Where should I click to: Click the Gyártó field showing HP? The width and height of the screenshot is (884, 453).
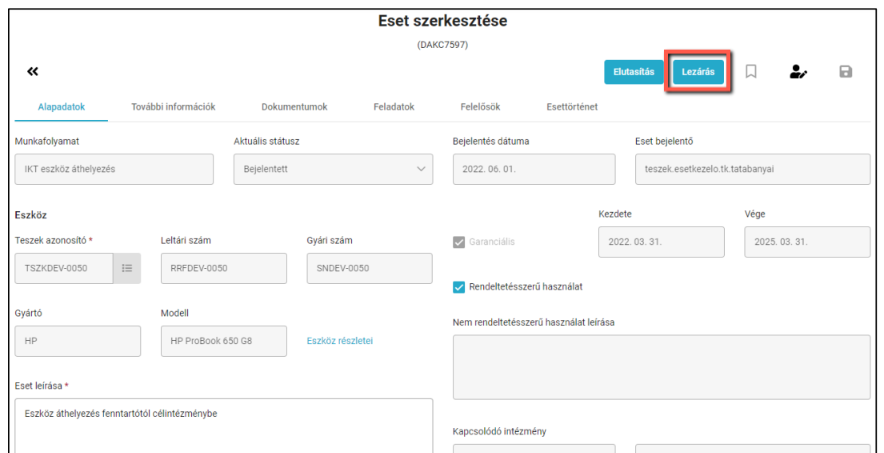tap(78, 341)
